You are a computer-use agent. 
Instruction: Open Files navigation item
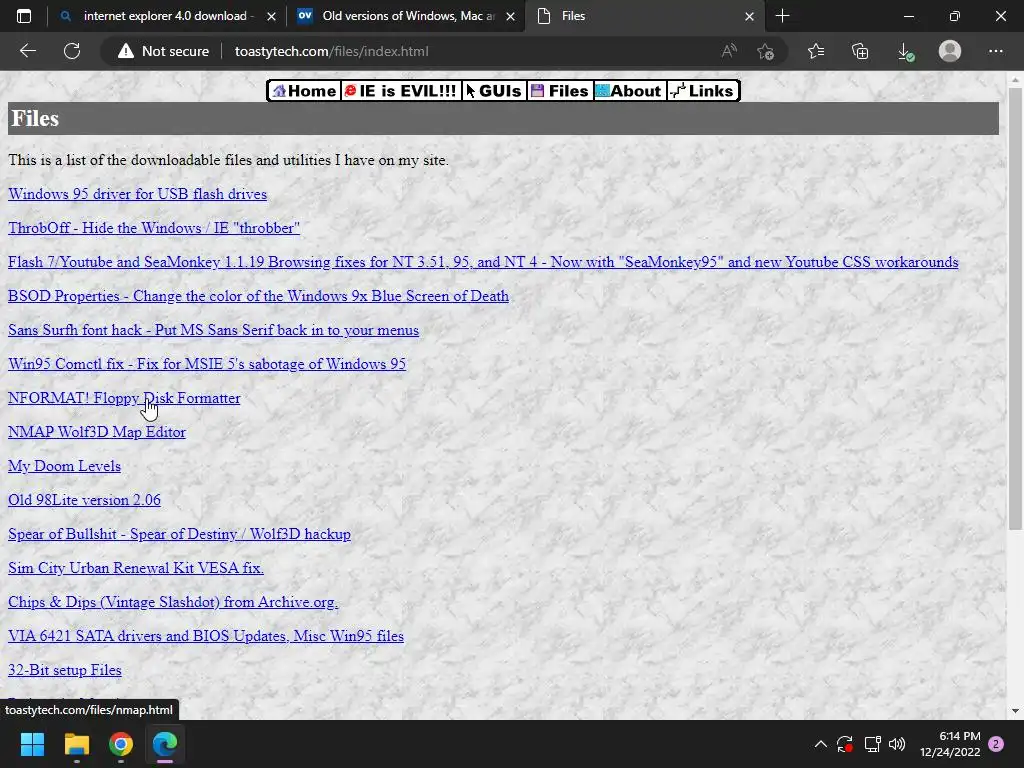[560, 91]
